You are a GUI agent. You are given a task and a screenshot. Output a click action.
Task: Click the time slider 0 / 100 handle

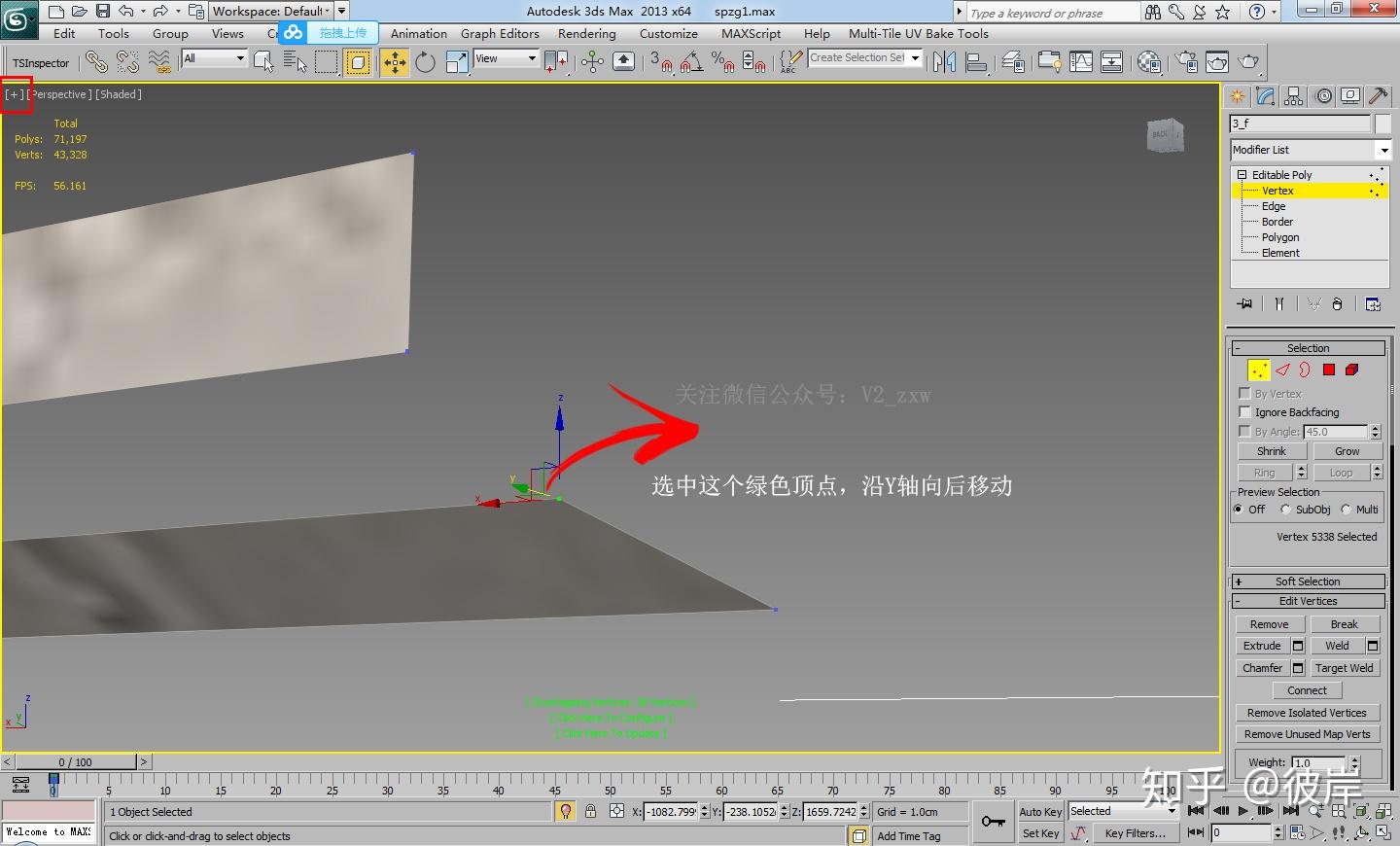[x=75, y=762]
